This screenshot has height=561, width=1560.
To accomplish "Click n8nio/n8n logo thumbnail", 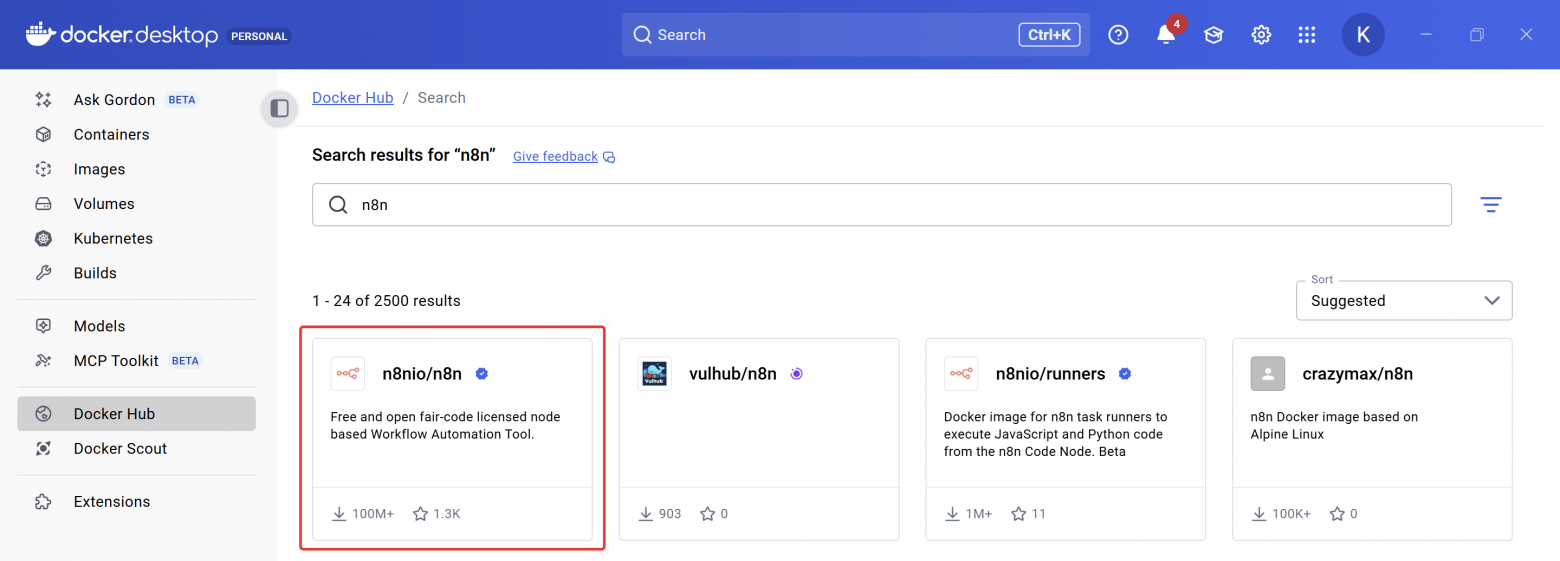I will point(348,374).
